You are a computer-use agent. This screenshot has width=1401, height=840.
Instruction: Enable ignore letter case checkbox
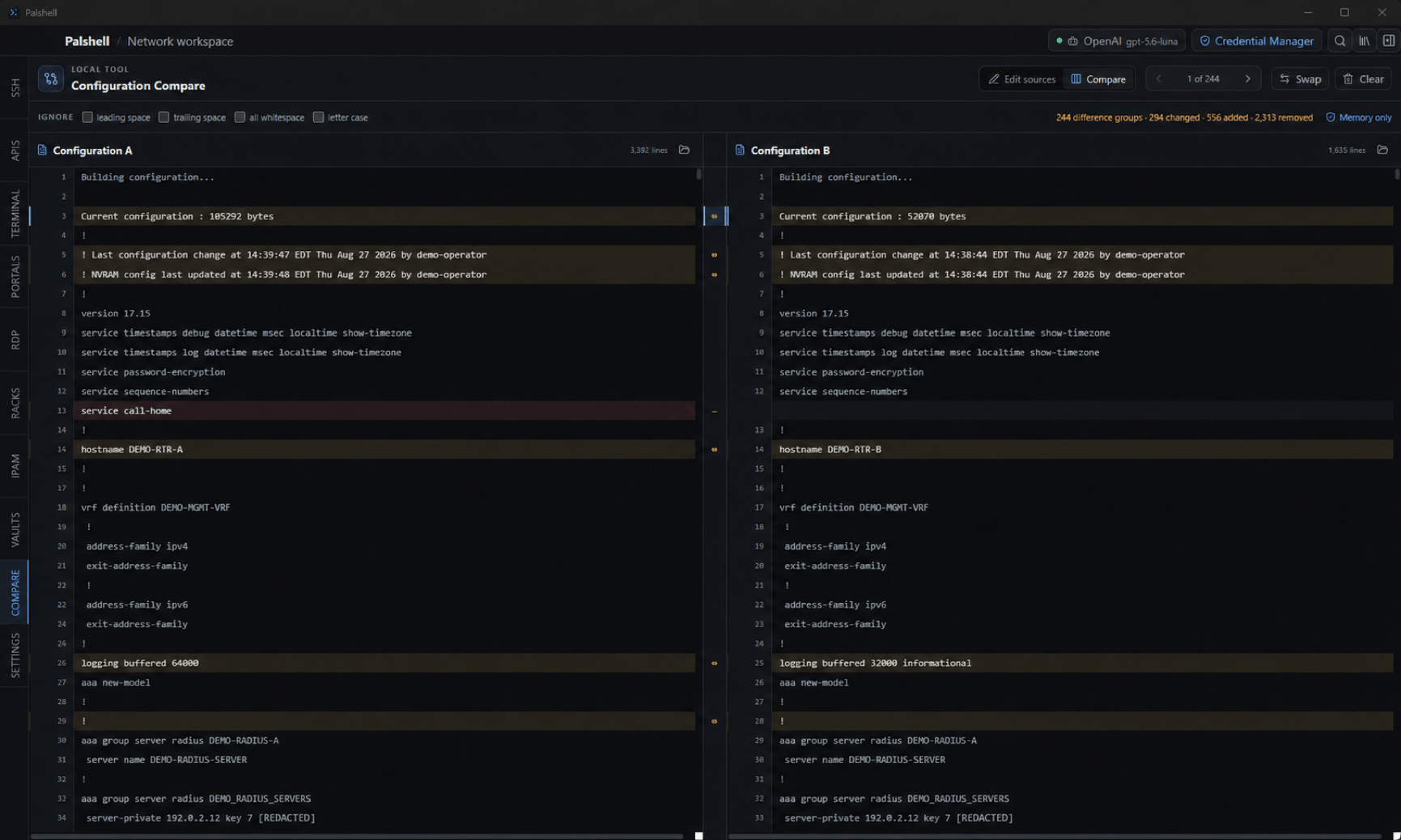point(318,117)
